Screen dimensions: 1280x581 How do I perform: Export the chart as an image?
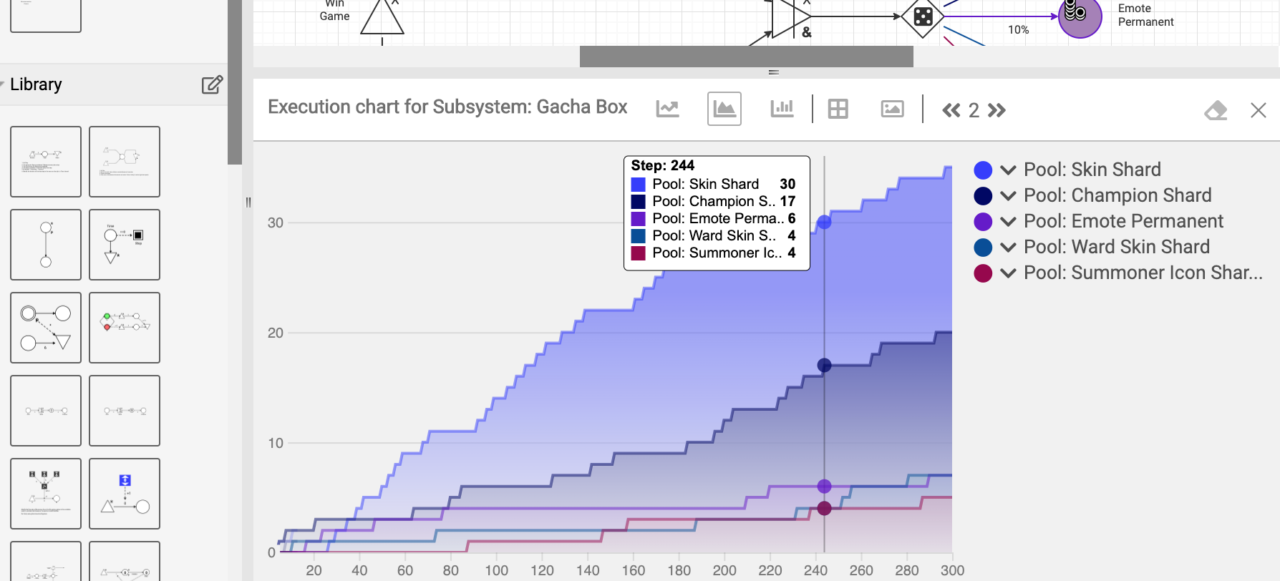[x=892, y=109]
